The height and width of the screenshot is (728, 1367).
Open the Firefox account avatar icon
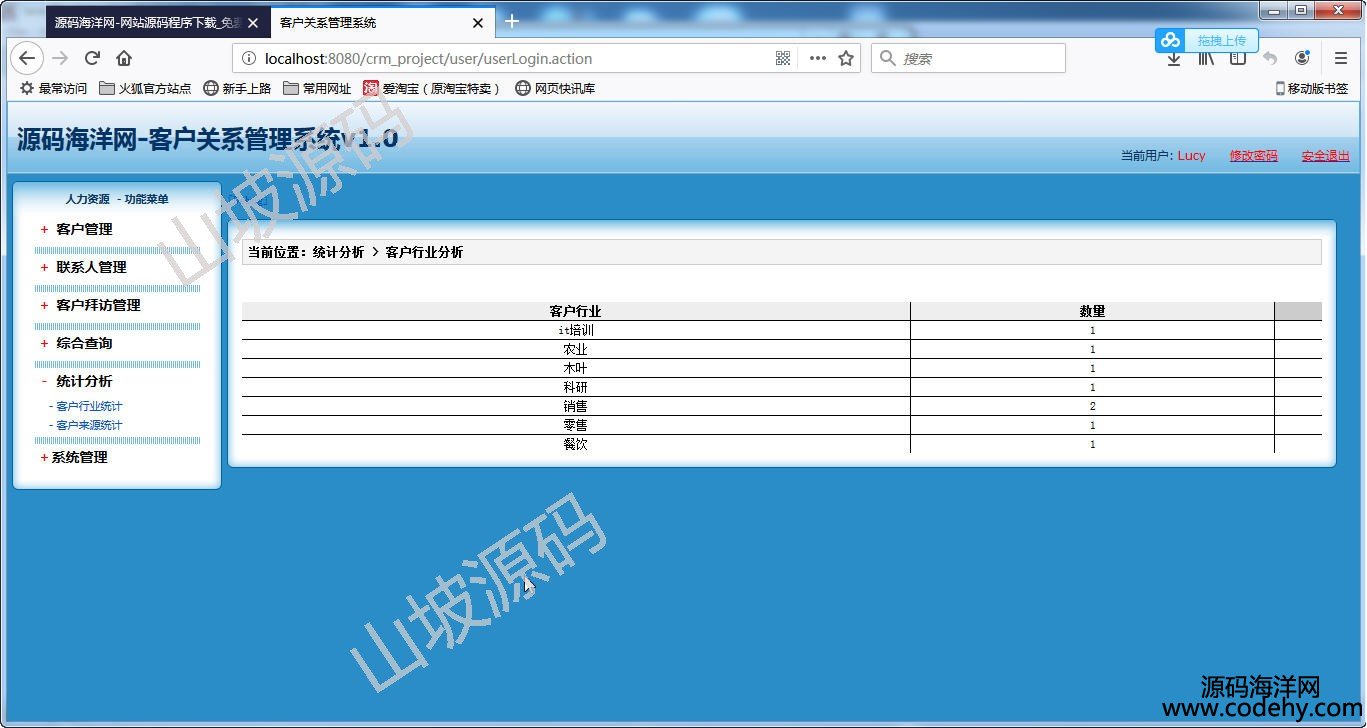click(x=1302, y=59)
